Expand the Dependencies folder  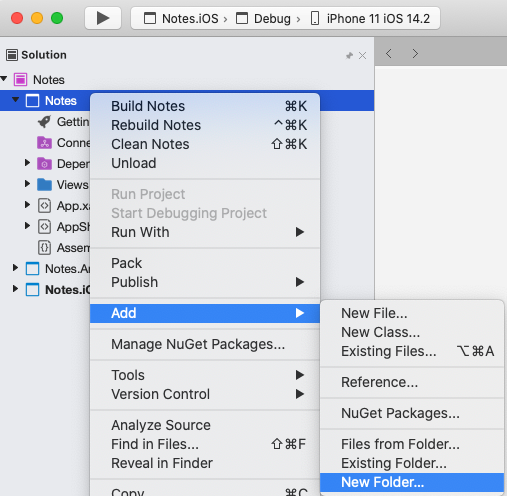pyautogui.click(x=27, y=163)
